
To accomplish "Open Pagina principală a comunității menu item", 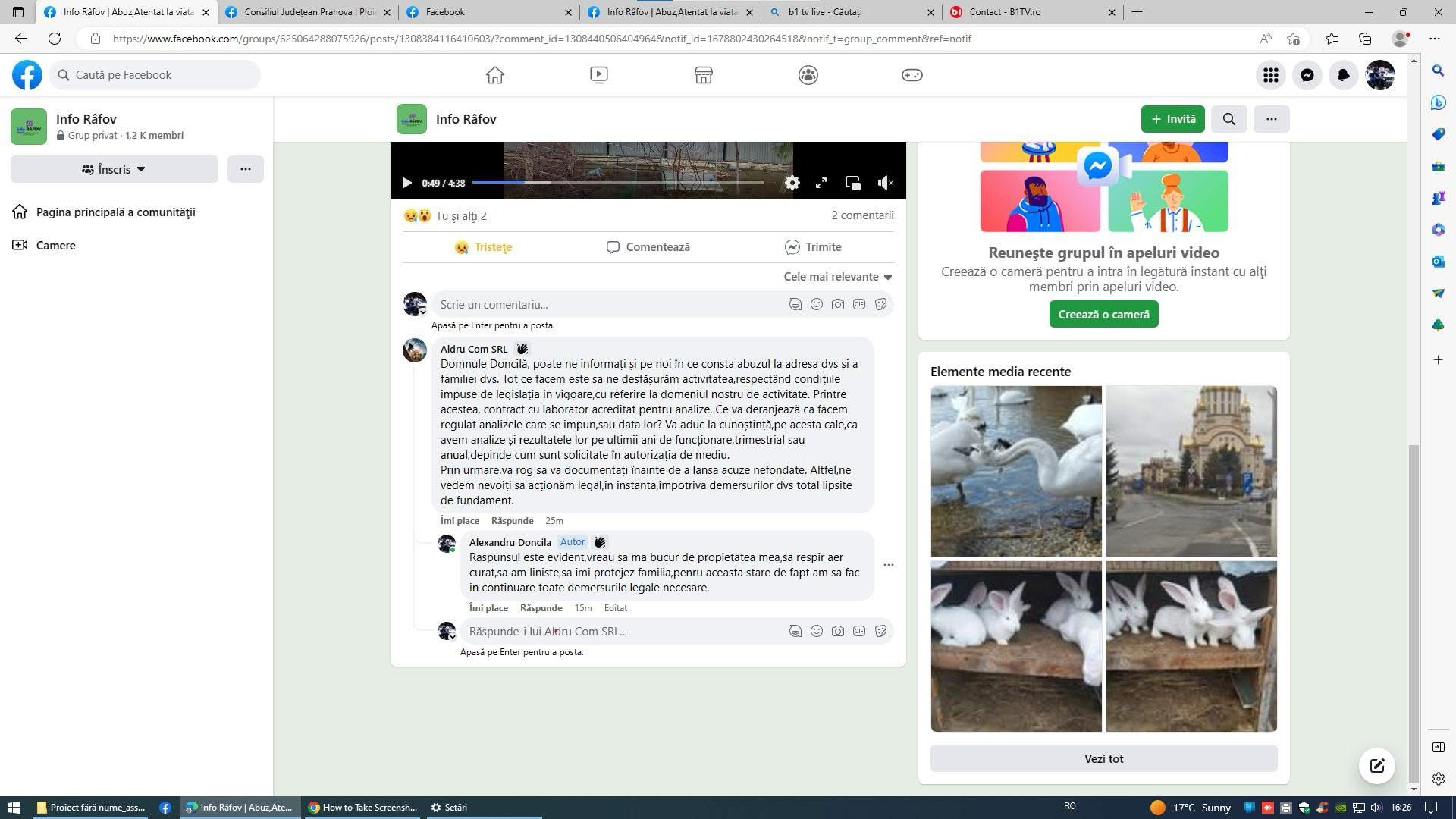I will (115, 212).
